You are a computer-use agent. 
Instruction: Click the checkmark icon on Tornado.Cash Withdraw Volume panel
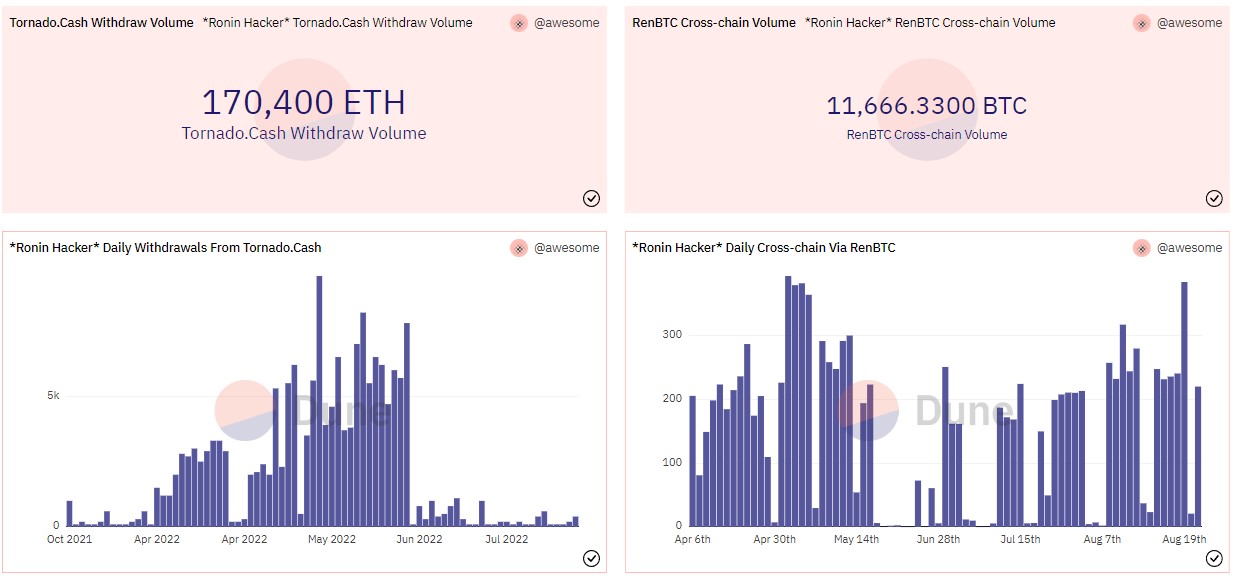[x=591, y=198]
